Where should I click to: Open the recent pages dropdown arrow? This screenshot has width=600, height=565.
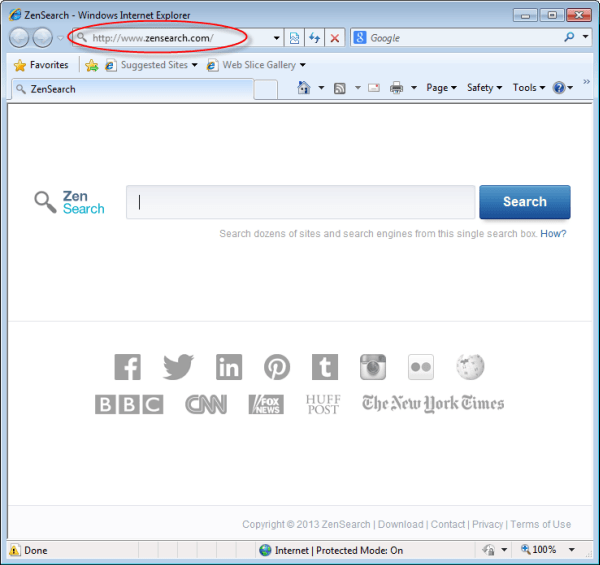pos(60,38)
